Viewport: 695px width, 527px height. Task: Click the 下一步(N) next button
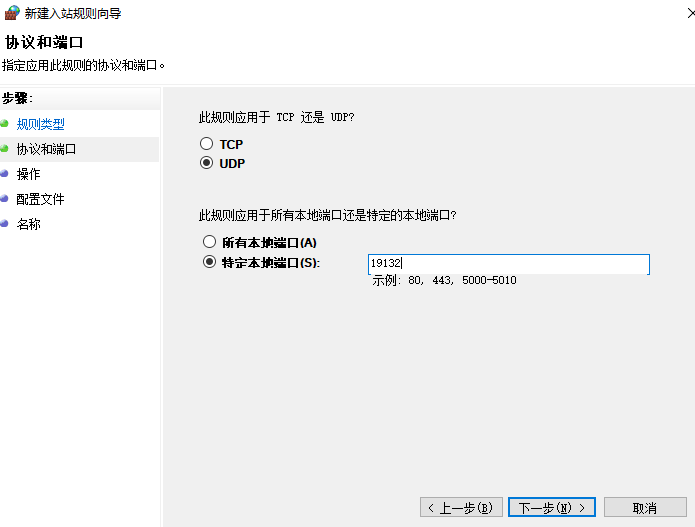(x=552, y=507)
